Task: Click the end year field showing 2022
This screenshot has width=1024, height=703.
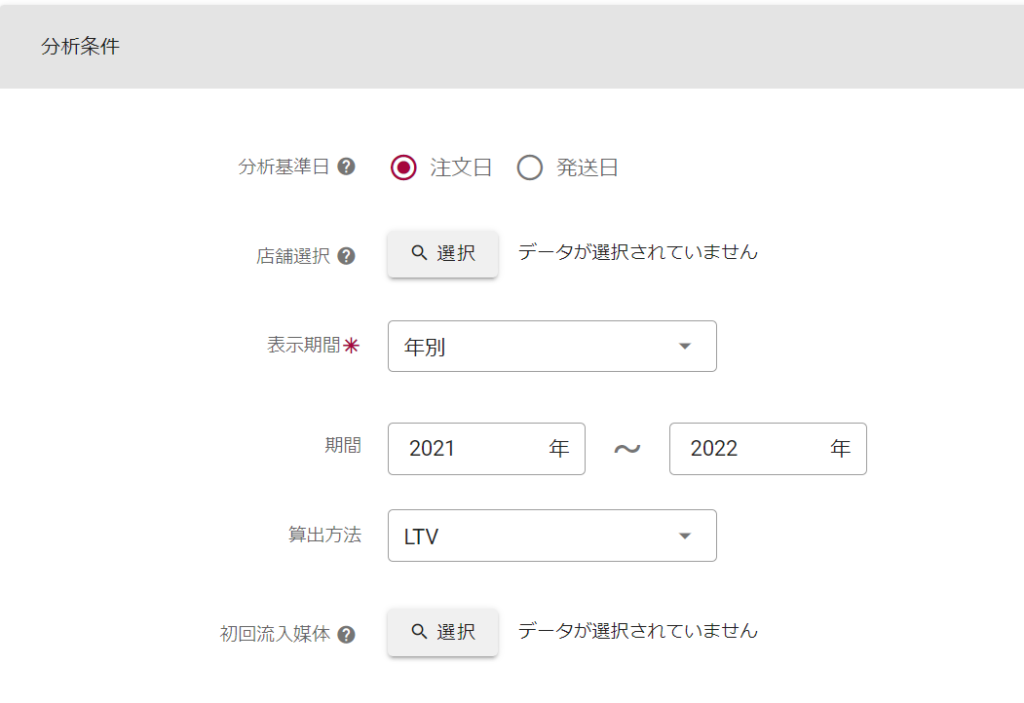Action: 750,449
